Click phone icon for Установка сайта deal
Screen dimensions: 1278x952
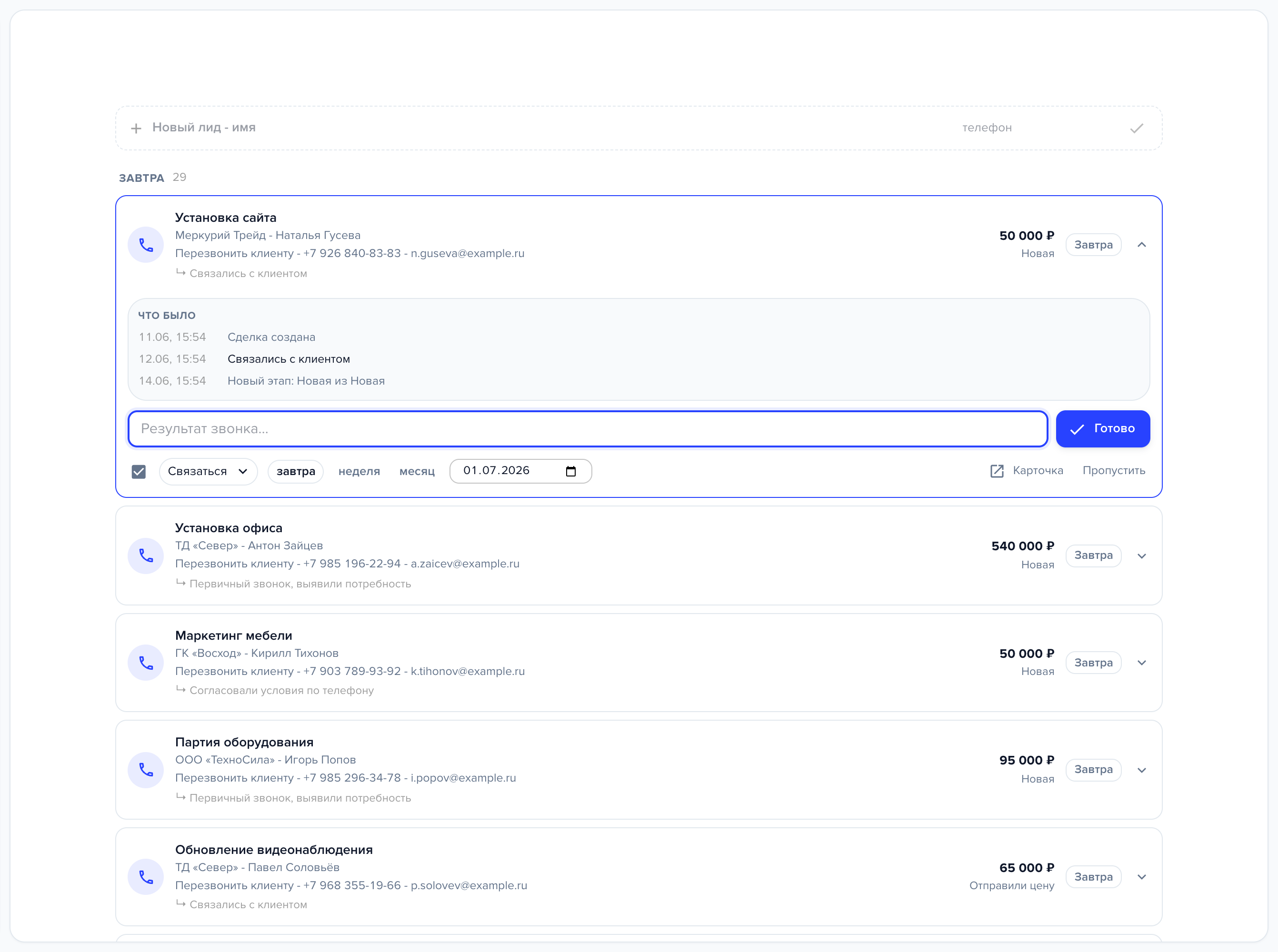coord(146,245)
